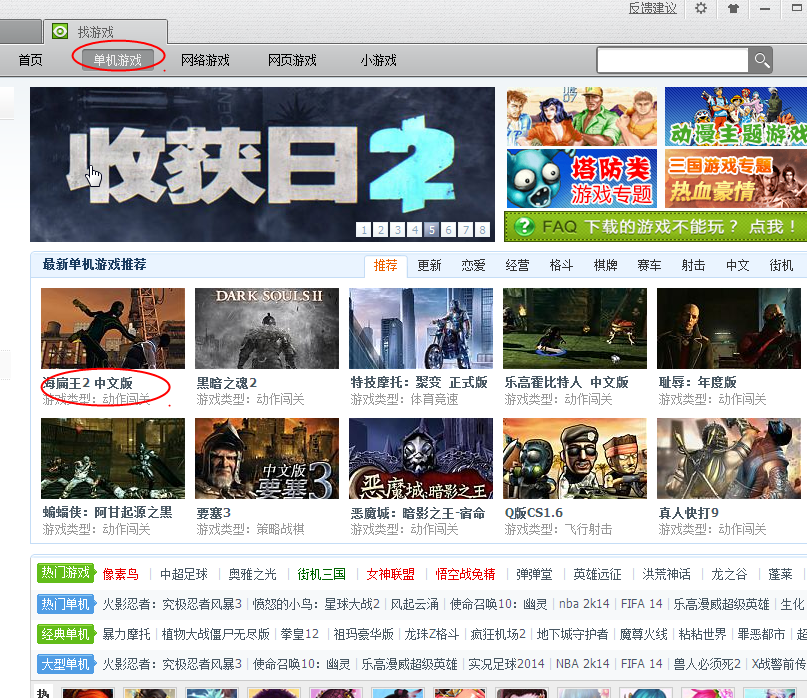
Task: Select the 经营 category tab
Action: pyautogui.click(x=517, y=266)
